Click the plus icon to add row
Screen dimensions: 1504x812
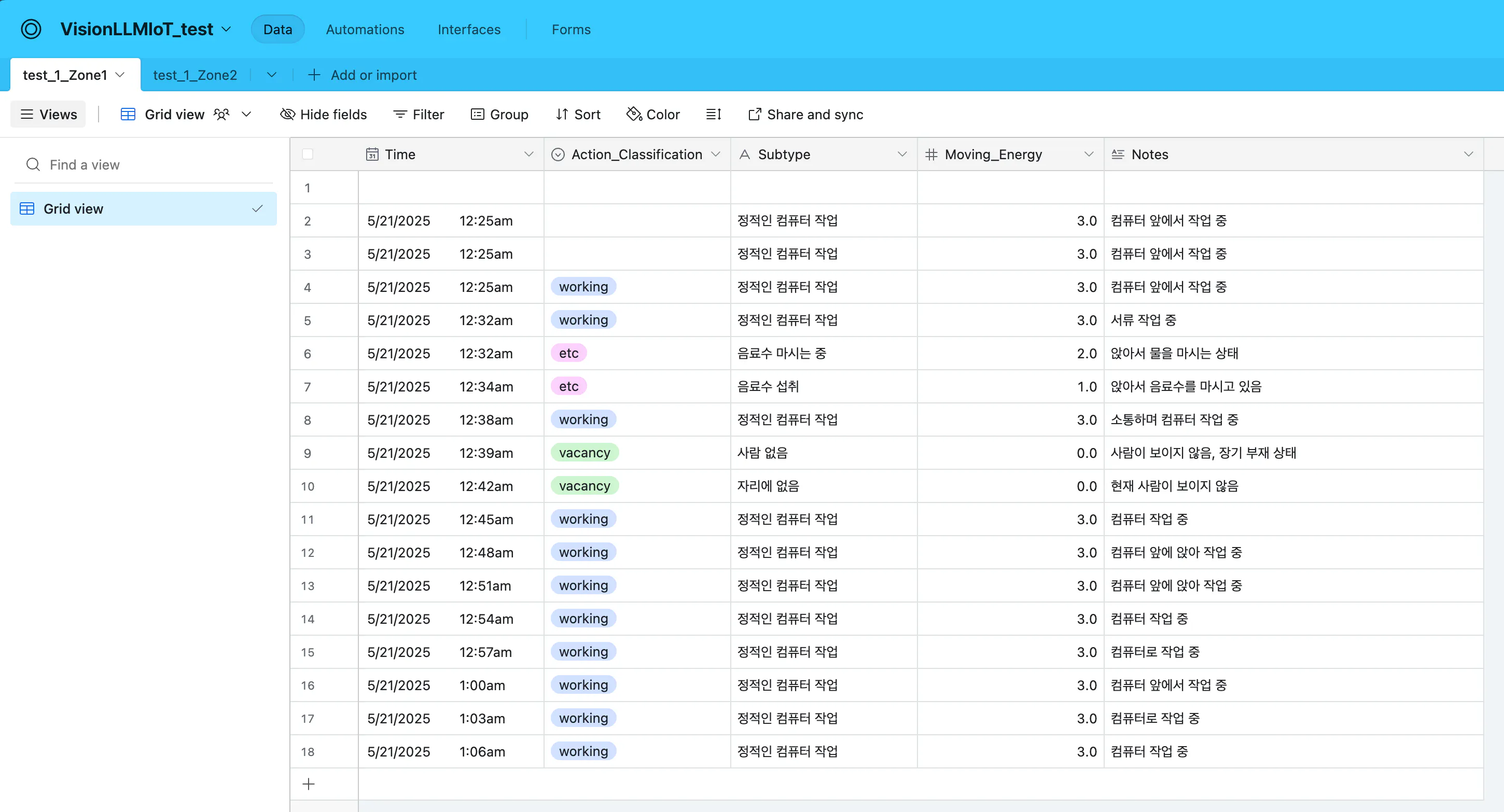tap(308, 784)
